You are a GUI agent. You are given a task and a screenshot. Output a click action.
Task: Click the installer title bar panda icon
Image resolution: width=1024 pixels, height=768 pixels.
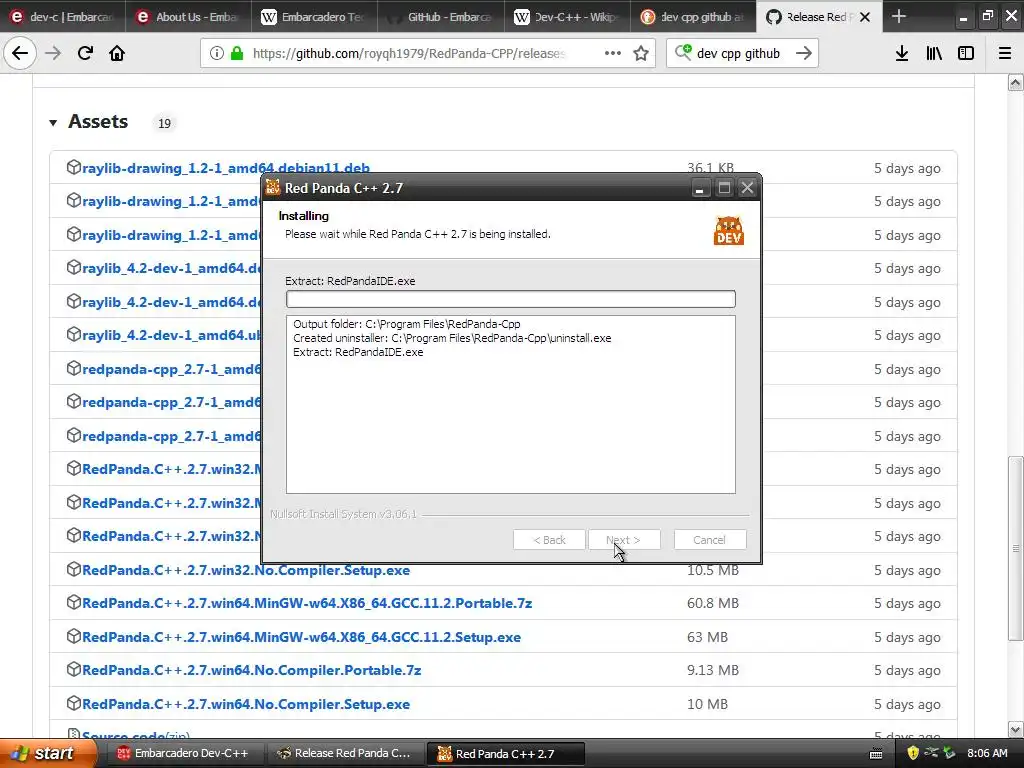[x=273, y=187]
